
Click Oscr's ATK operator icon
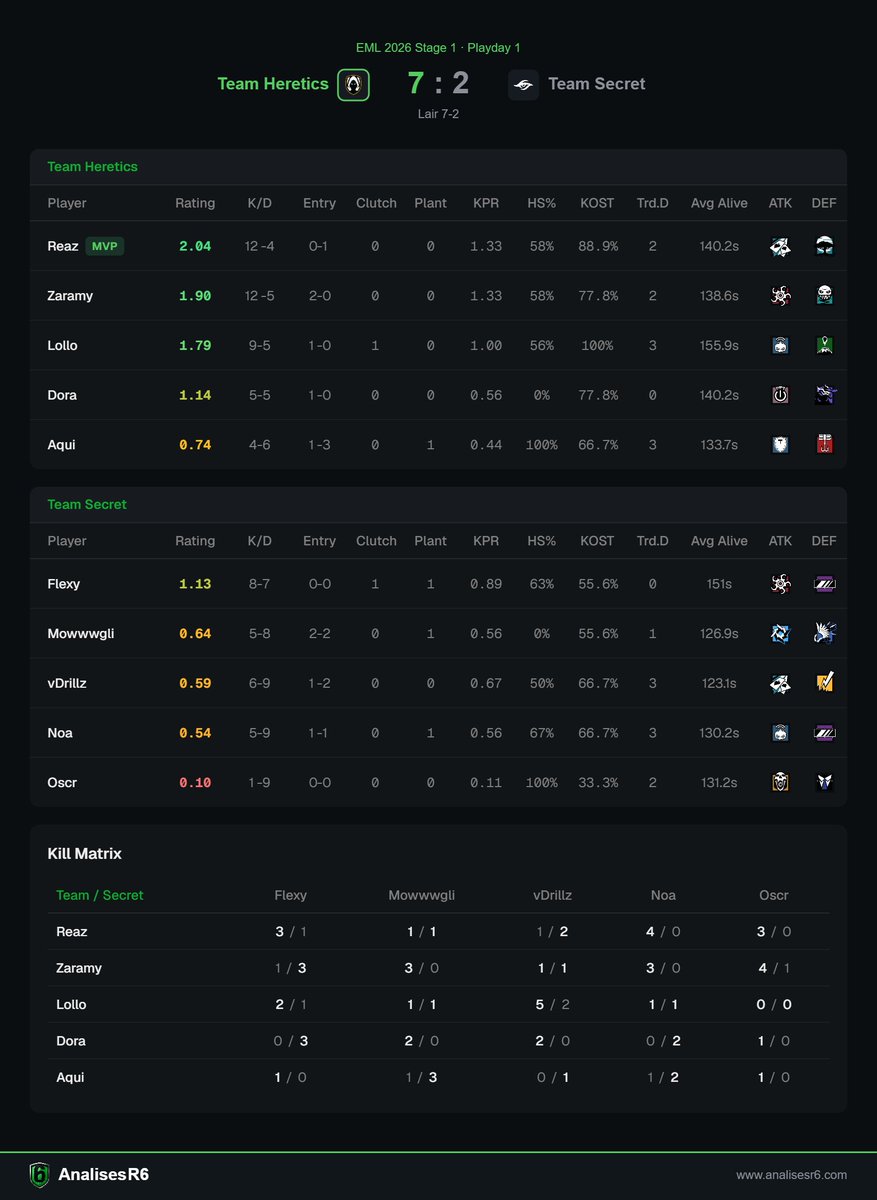(780, 782)
